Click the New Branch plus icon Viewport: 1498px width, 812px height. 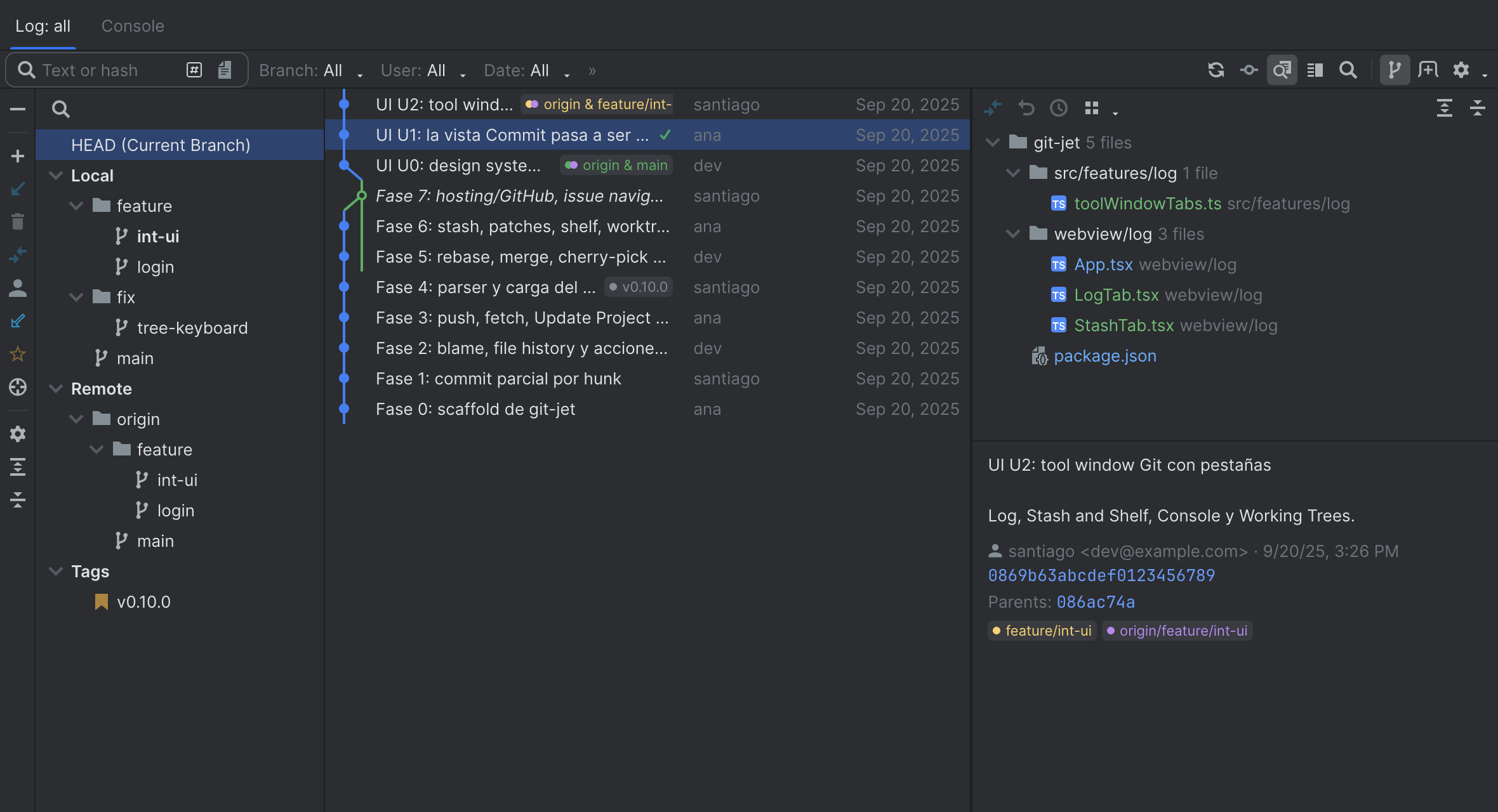(18, 156)
